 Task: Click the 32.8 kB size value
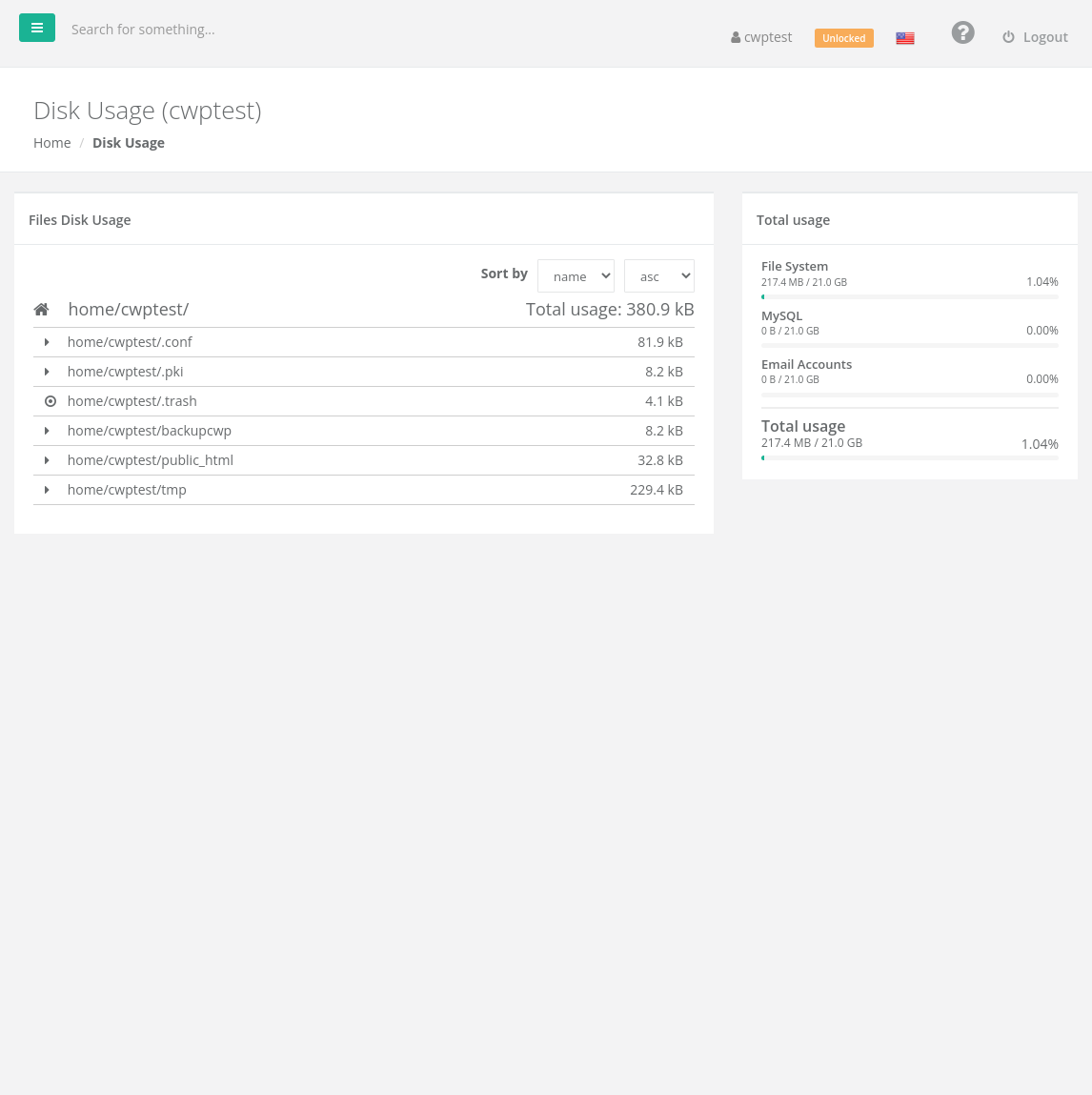pos(659,460)
